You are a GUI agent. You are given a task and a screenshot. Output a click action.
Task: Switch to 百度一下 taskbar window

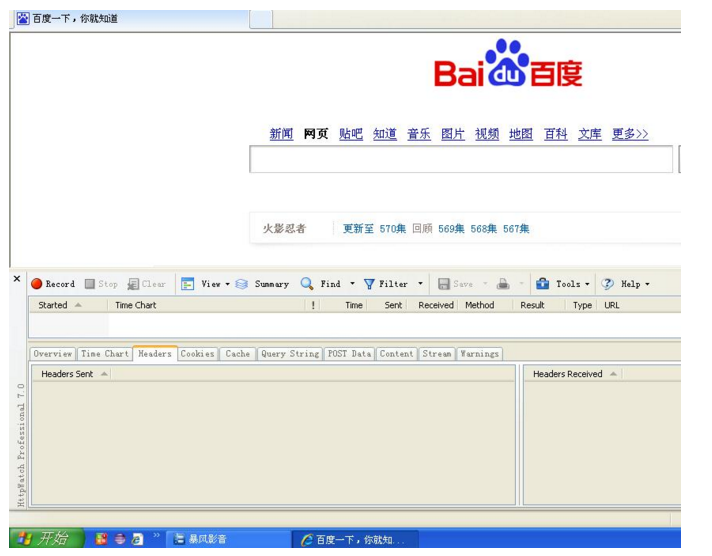[355, 539]
